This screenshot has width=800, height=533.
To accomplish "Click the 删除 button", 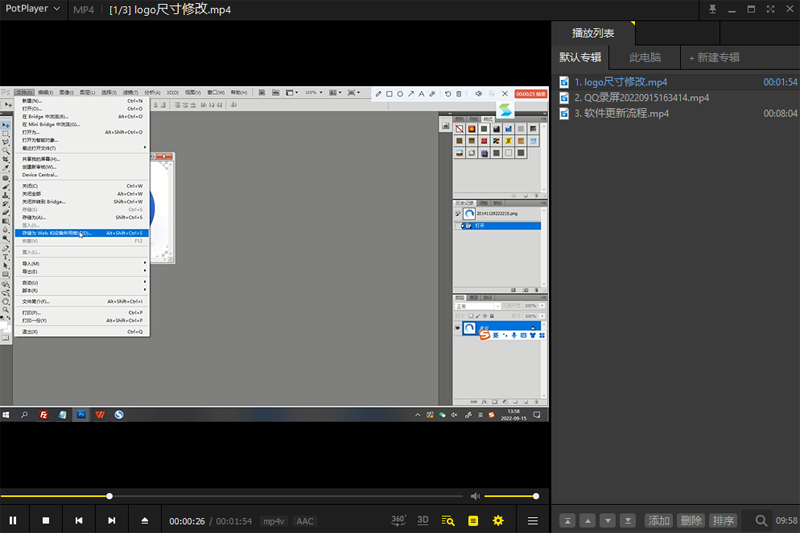I will tap(690, 521).
